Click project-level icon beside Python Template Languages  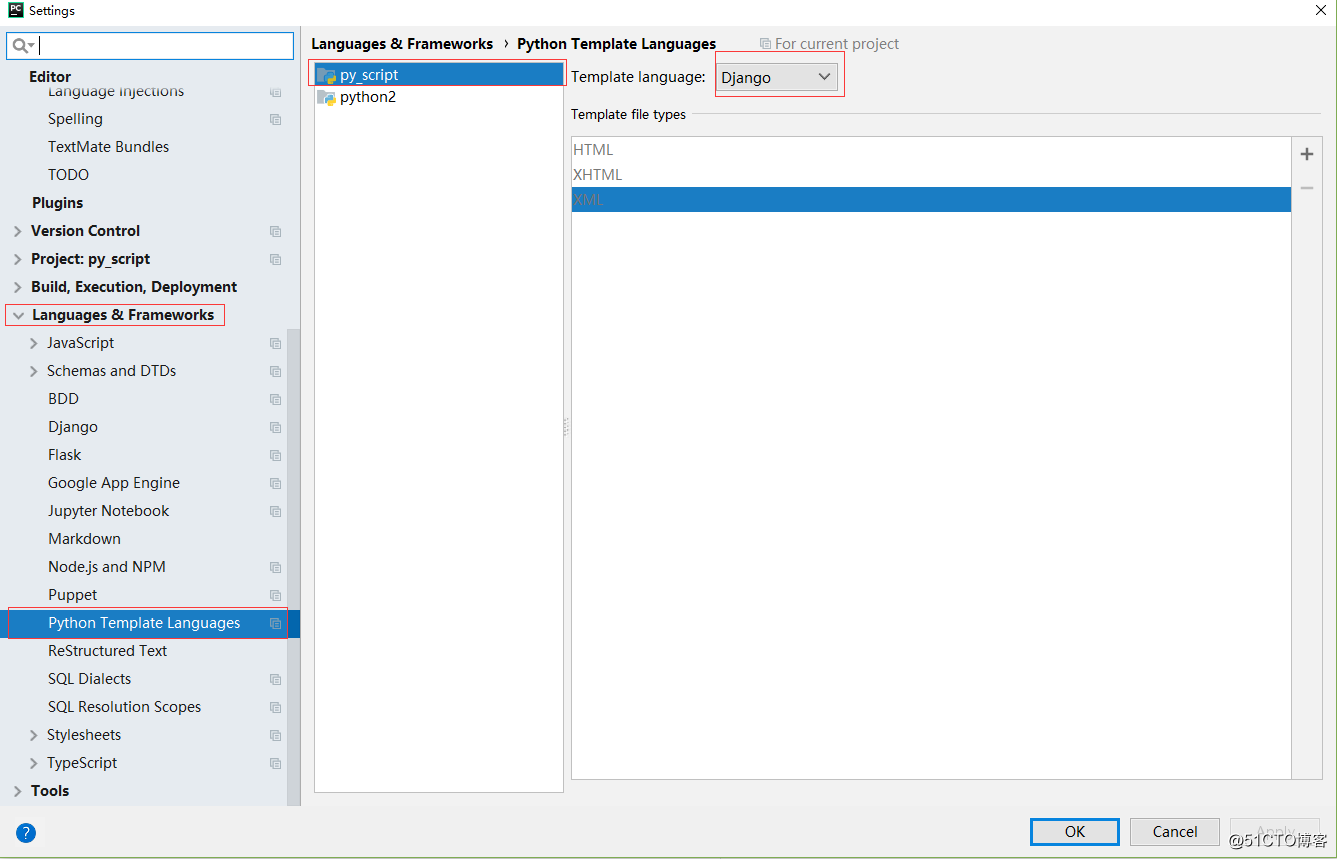275,623
